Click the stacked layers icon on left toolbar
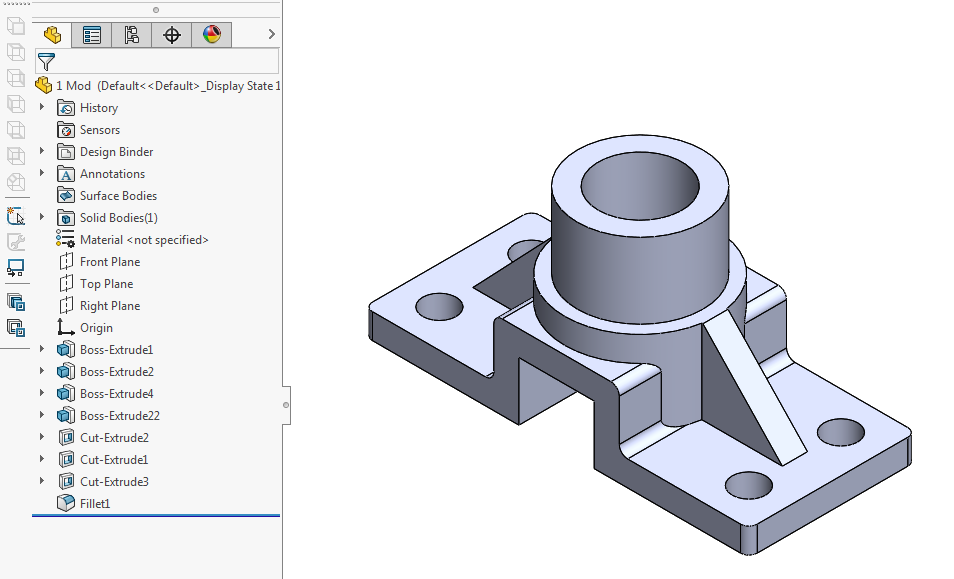This screenshot has width=954, height=579. point(15,300)
